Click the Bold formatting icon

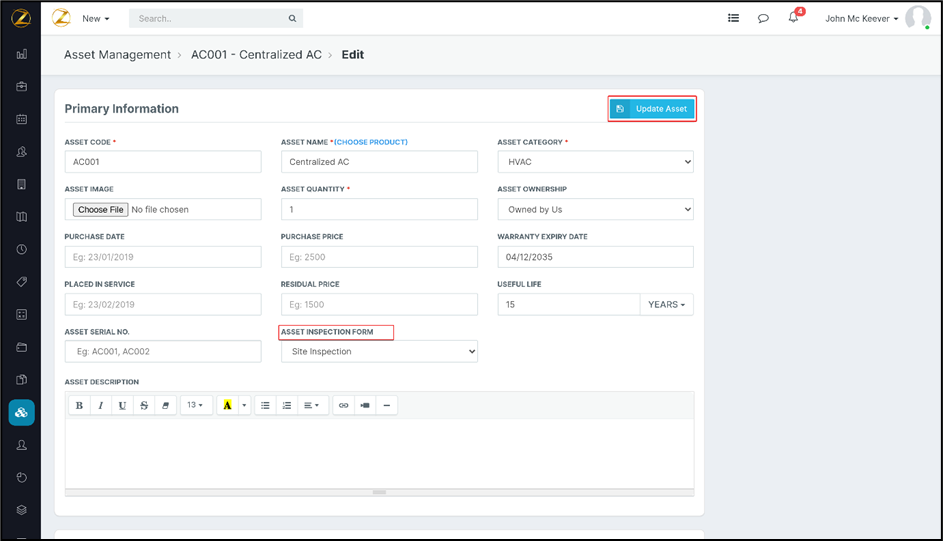(x=79, y=405)
